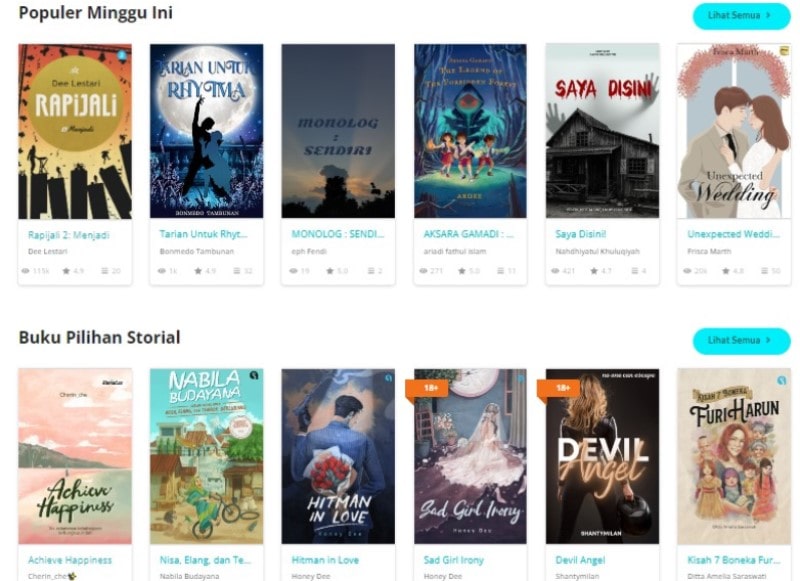The width and height of the screenshot is (800, 581).
Task: Click chapter list icon under MONOLOG : SENDIRI
Action: 371,271
